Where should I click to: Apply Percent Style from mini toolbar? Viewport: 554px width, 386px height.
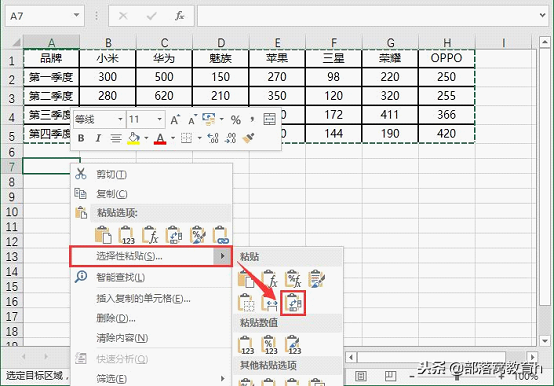[236, 120]
